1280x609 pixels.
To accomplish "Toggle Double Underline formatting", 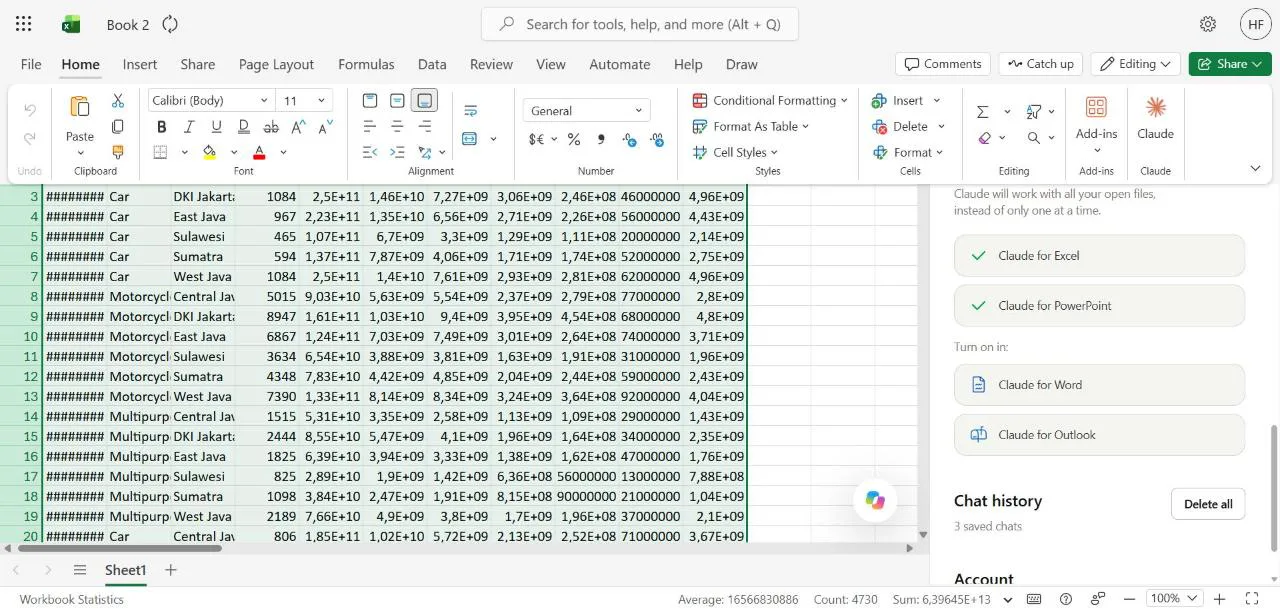I will tap(243, 127).
